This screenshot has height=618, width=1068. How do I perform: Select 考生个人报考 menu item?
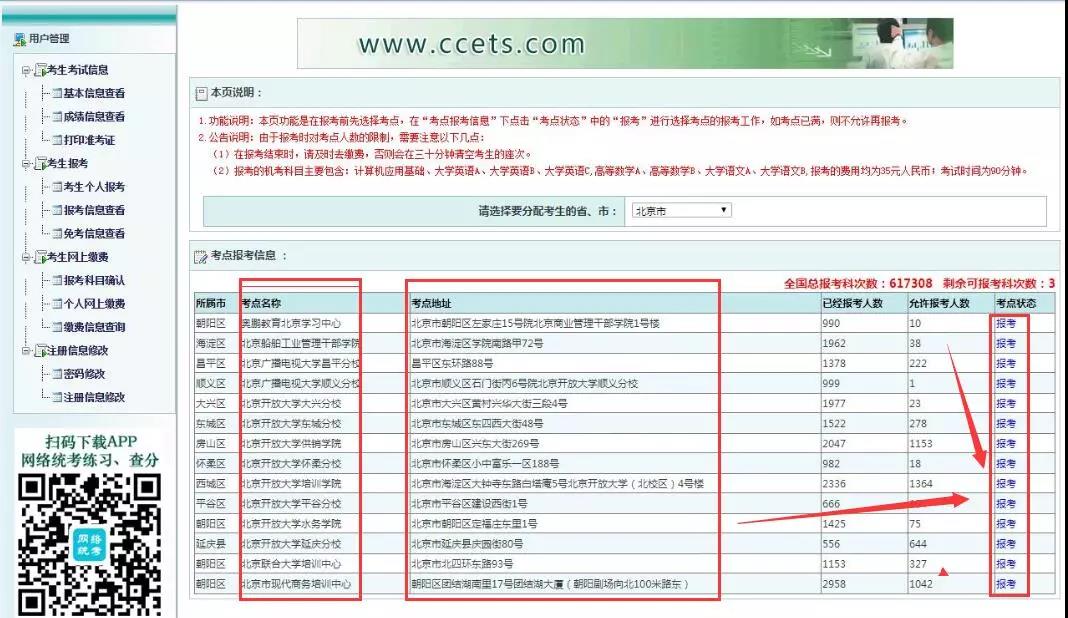click(x=94, y=187)
